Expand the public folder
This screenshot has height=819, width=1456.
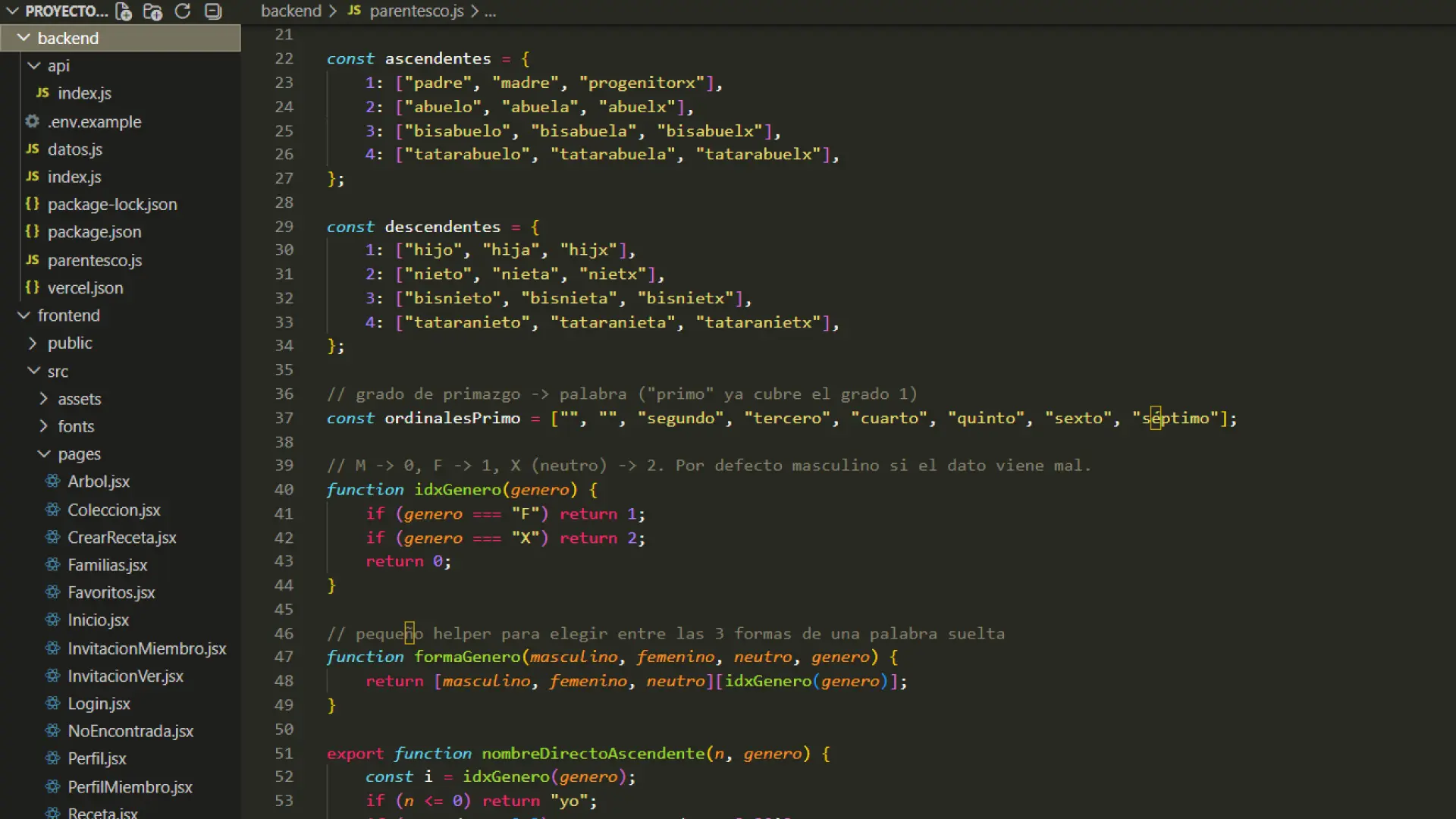(33, 343)
